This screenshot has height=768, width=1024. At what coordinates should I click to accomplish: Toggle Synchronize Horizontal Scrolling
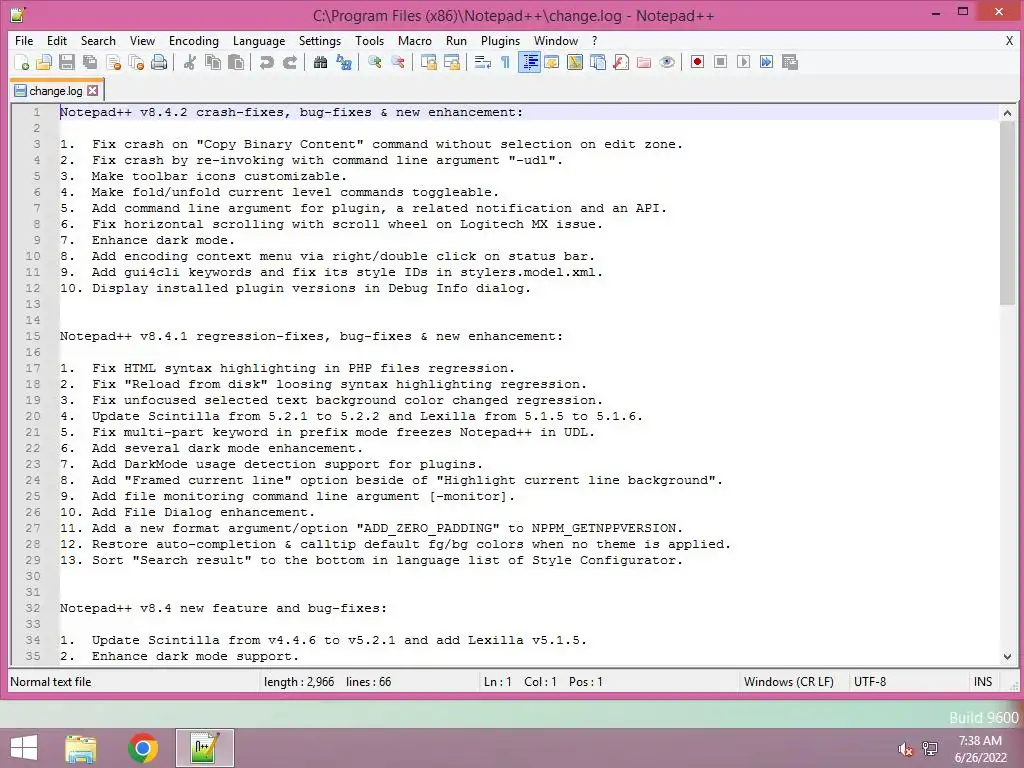tap(451, 63)
